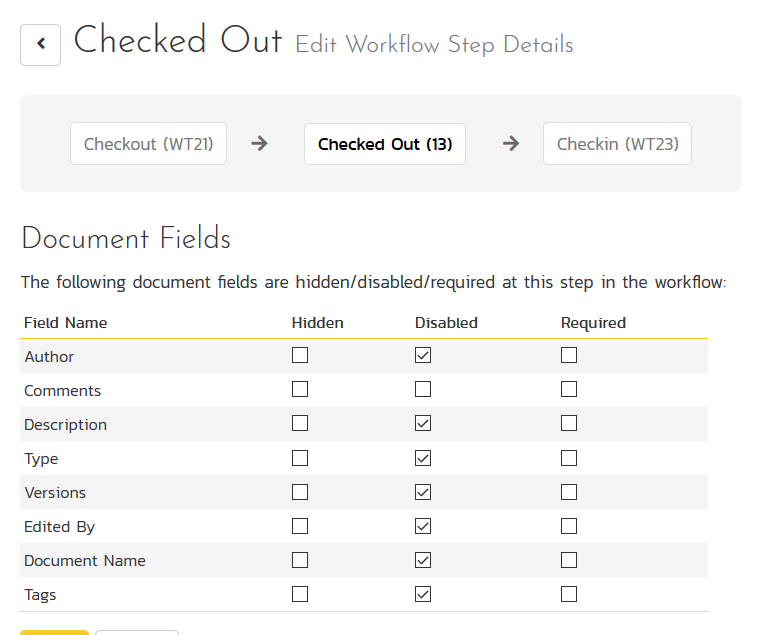Mark the Description field as Required
Viewport: 758px width, 635px height.
pos(569,423)
